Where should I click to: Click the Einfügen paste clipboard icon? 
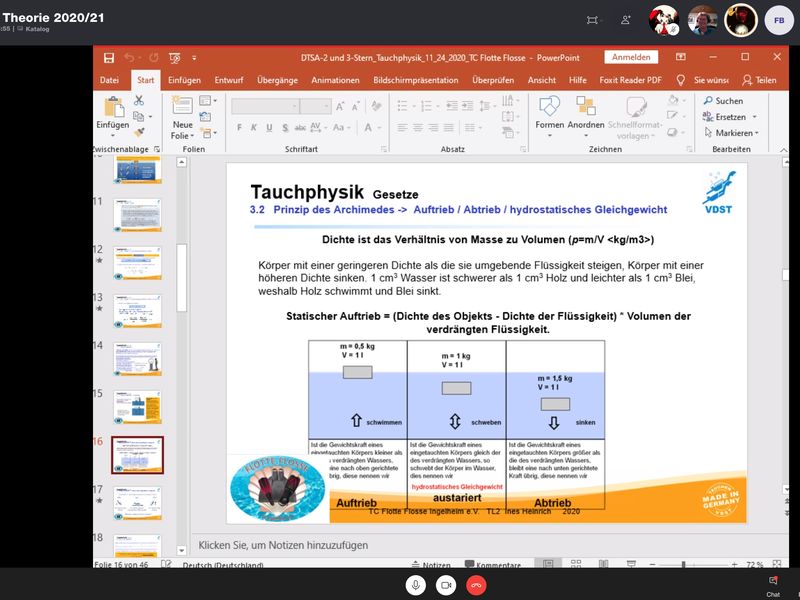click(114, 107)
